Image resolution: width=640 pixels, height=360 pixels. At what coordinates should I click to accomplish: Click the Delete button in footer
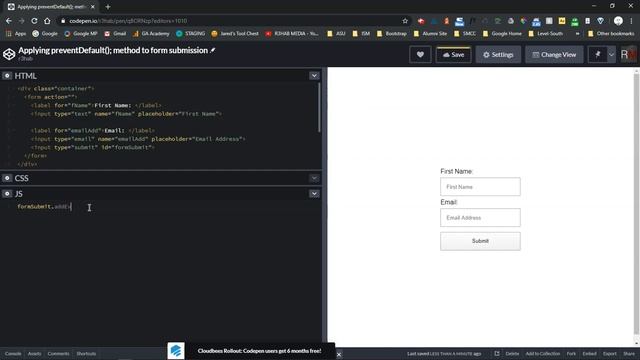[x=512, y=354]
